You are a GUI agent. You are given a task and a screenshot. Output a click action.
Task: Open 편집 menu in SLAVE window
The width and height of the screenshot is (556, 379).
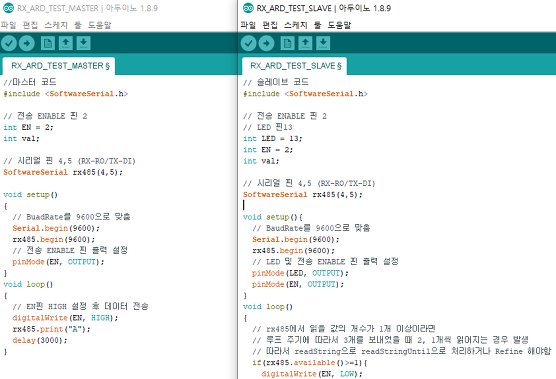pos(270,25)
